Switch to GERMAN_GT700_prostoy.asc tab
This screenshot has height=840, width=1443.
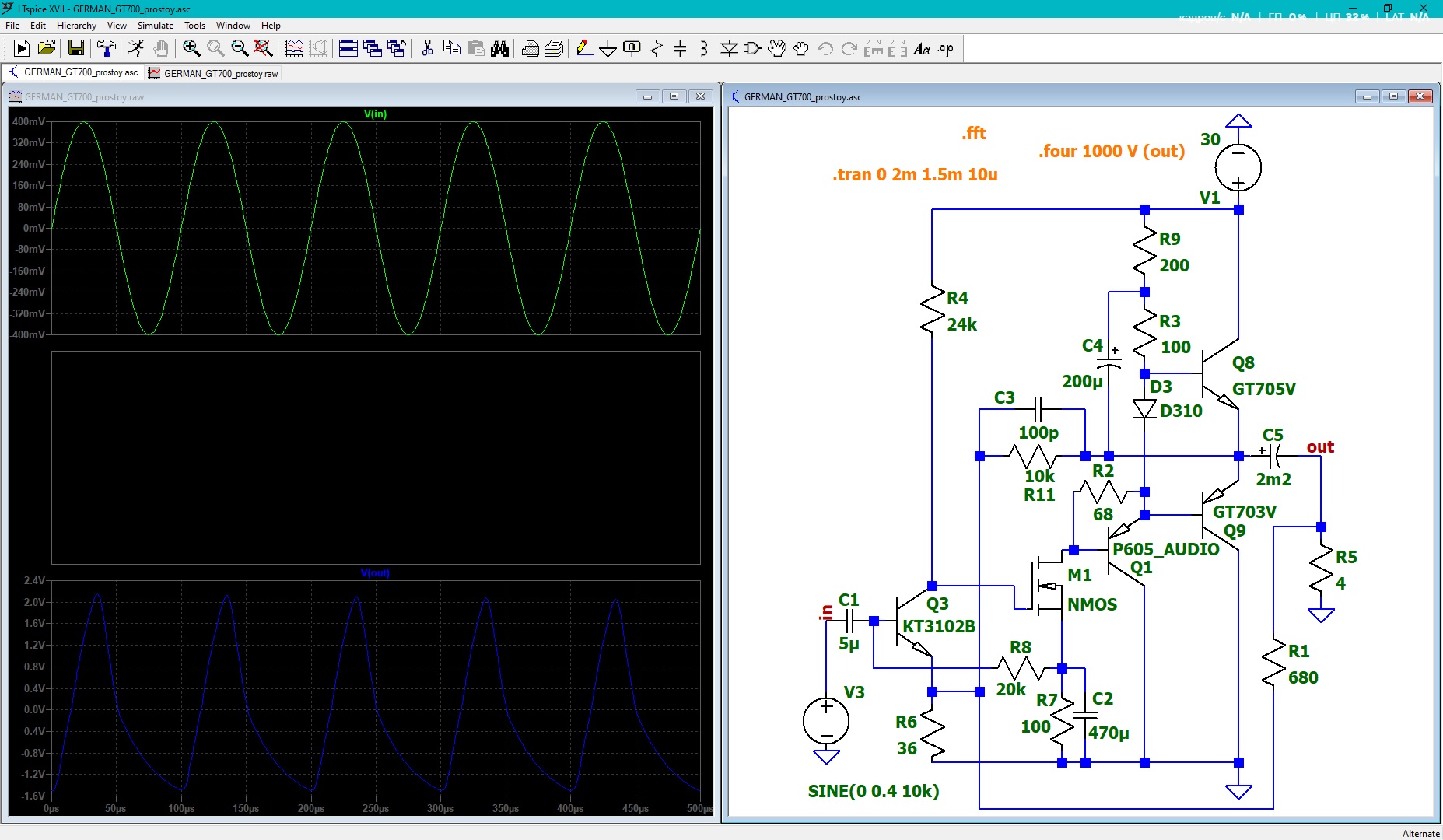point(74,72)
